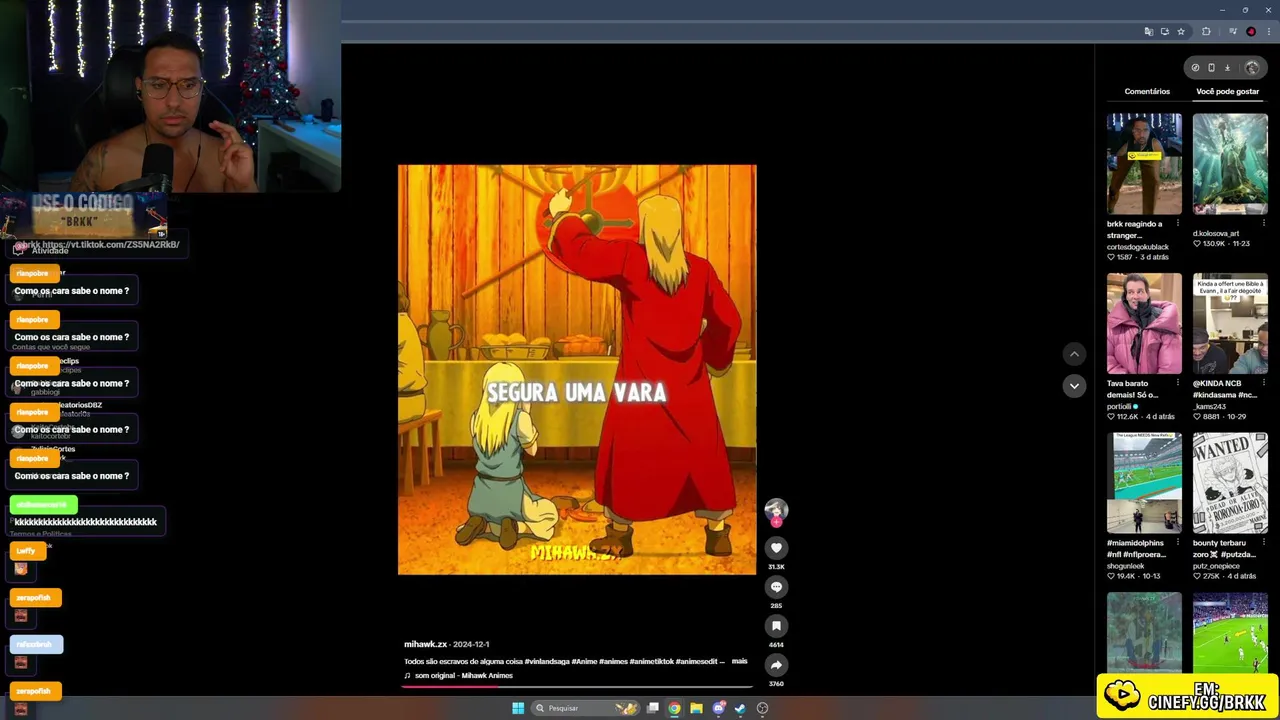The width and height of the screenshot is (1280, 720).
Task: Go to the next video with down arrow
Action: pyautogui.click(x=1074, y=386)
